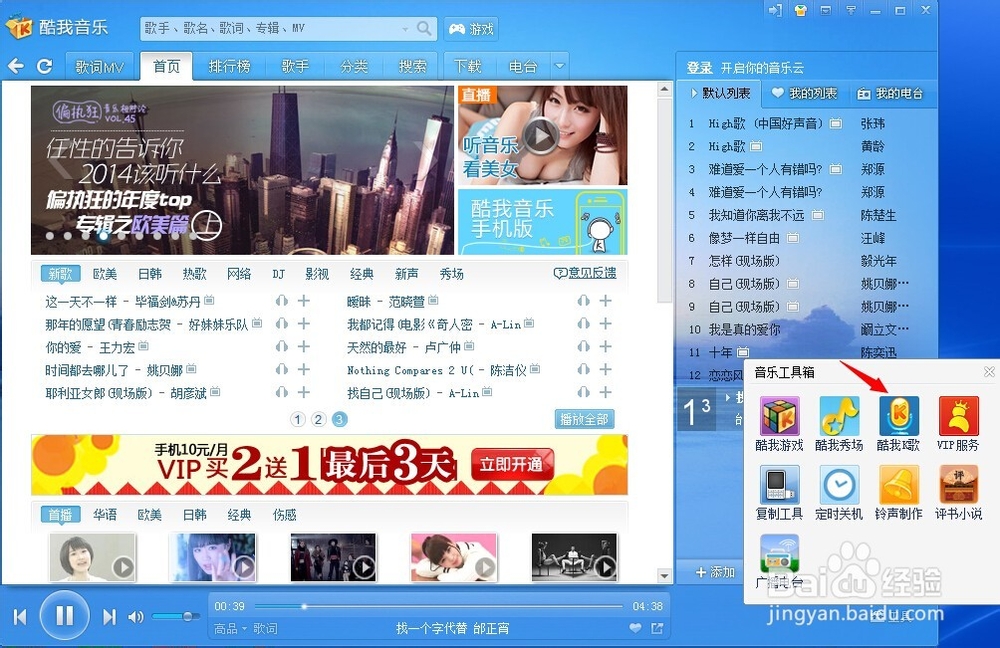Expand the search box dropdown arrow
Screen dimensions: 1000x648
tap(404, 29)
